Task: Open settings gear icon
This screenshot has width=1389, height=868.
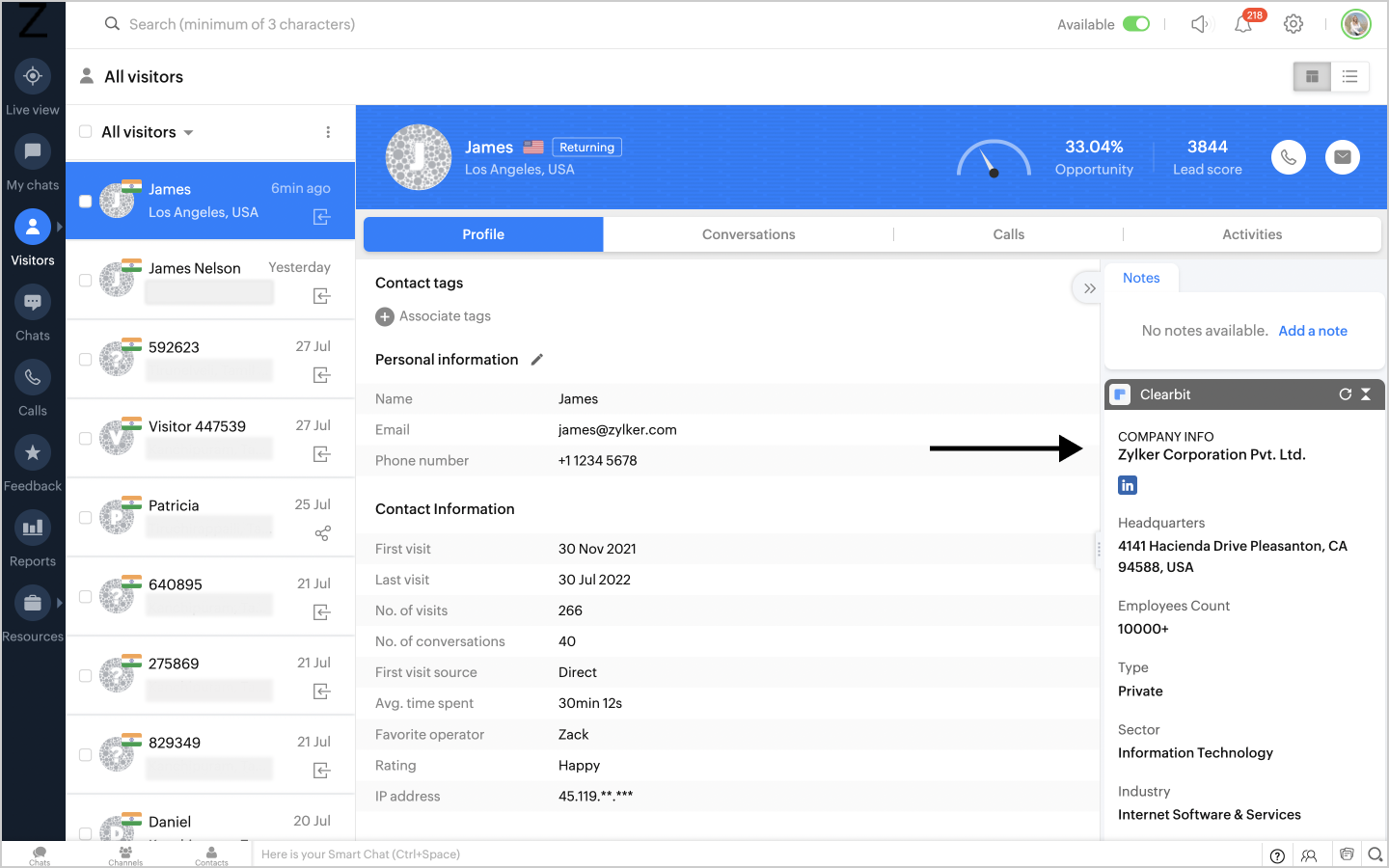Action: point(1294,24)
